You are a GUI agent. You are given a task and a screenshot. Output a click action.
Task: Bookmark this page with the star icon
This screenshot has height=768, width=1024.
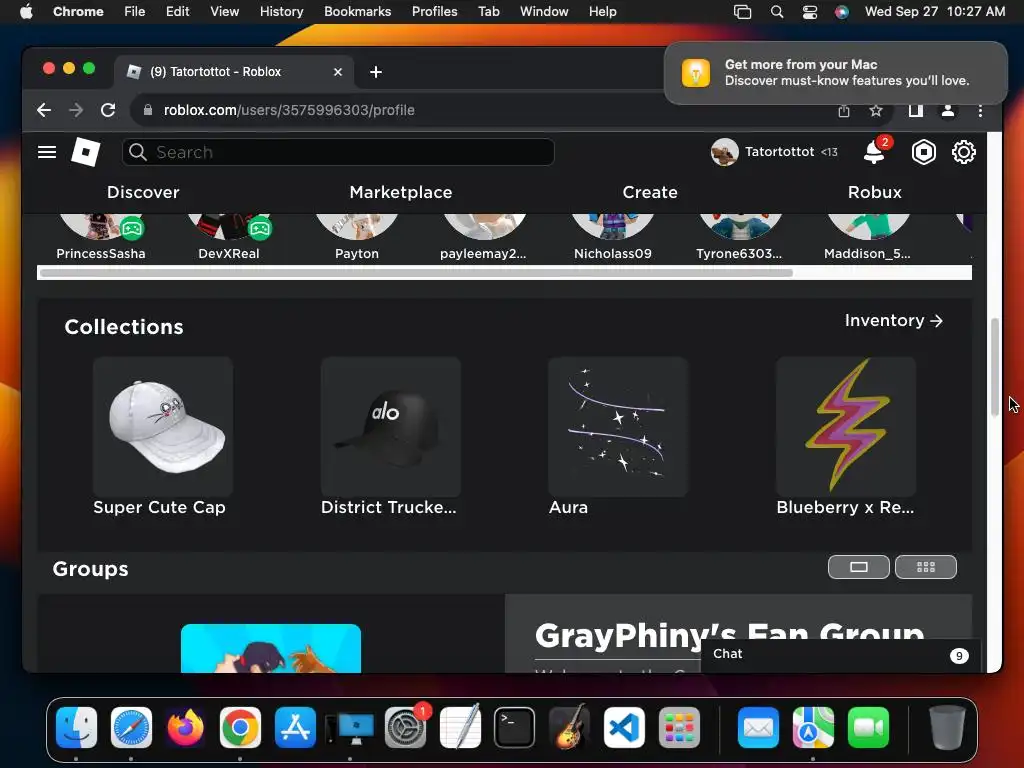(876, 110)
